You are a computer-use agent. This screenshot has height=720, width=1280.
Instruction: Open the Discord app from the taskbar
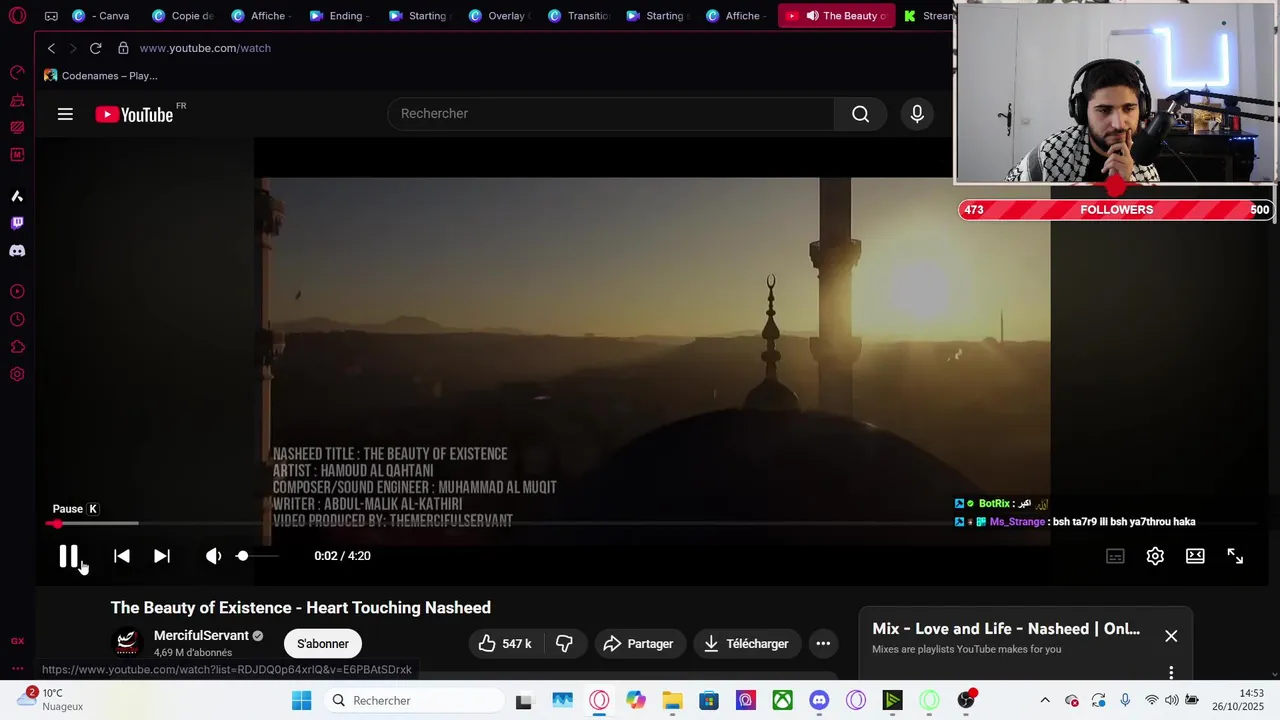tap(819, 701)
